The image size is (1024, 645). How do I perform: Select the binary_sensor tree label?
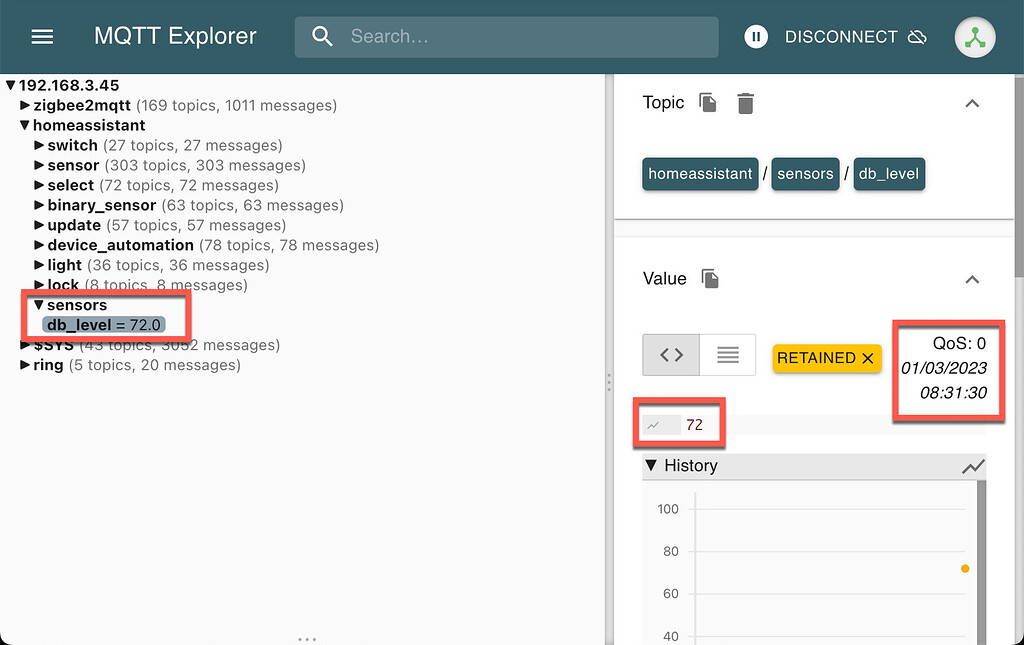pyautogui.click(x=102, y=205)
